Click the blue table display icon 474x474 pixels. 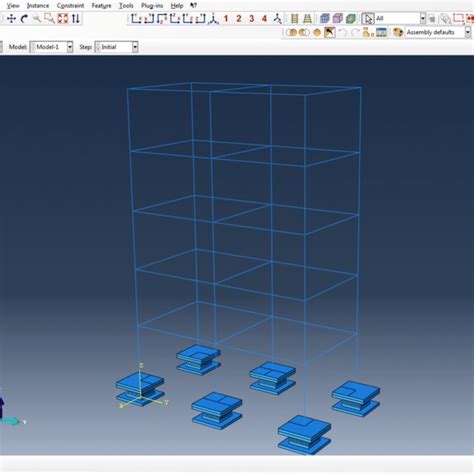pyautogui.click(x=381, y=32)
